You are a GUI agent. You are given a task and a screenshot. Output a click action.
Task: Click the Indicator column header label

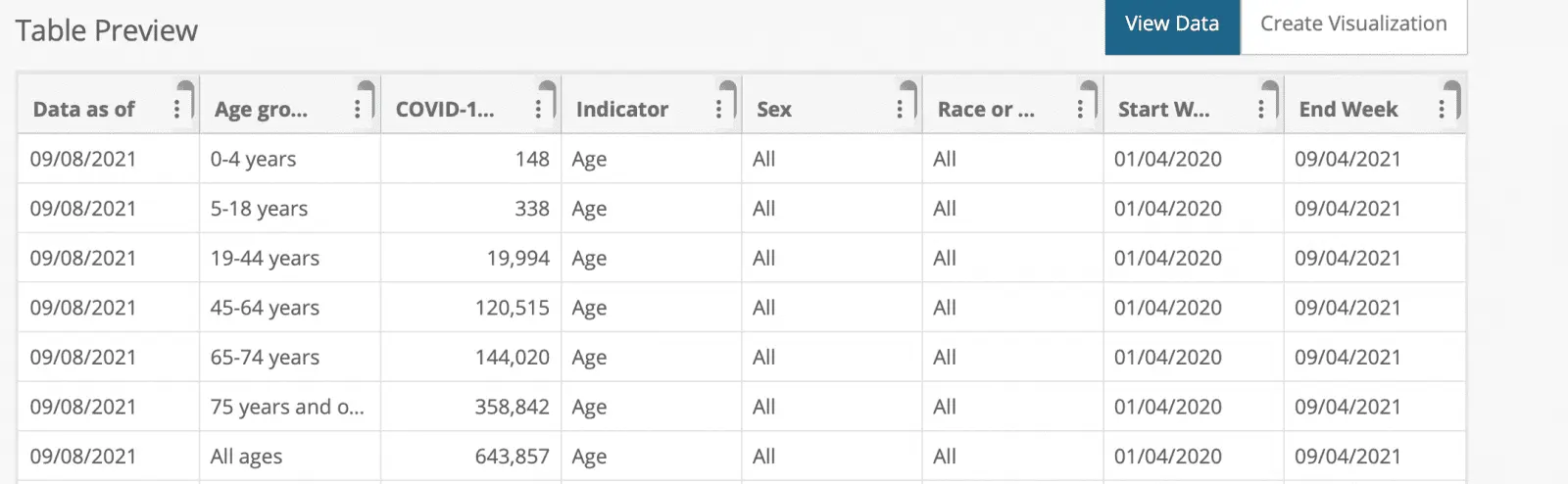(x=622, y=110)
